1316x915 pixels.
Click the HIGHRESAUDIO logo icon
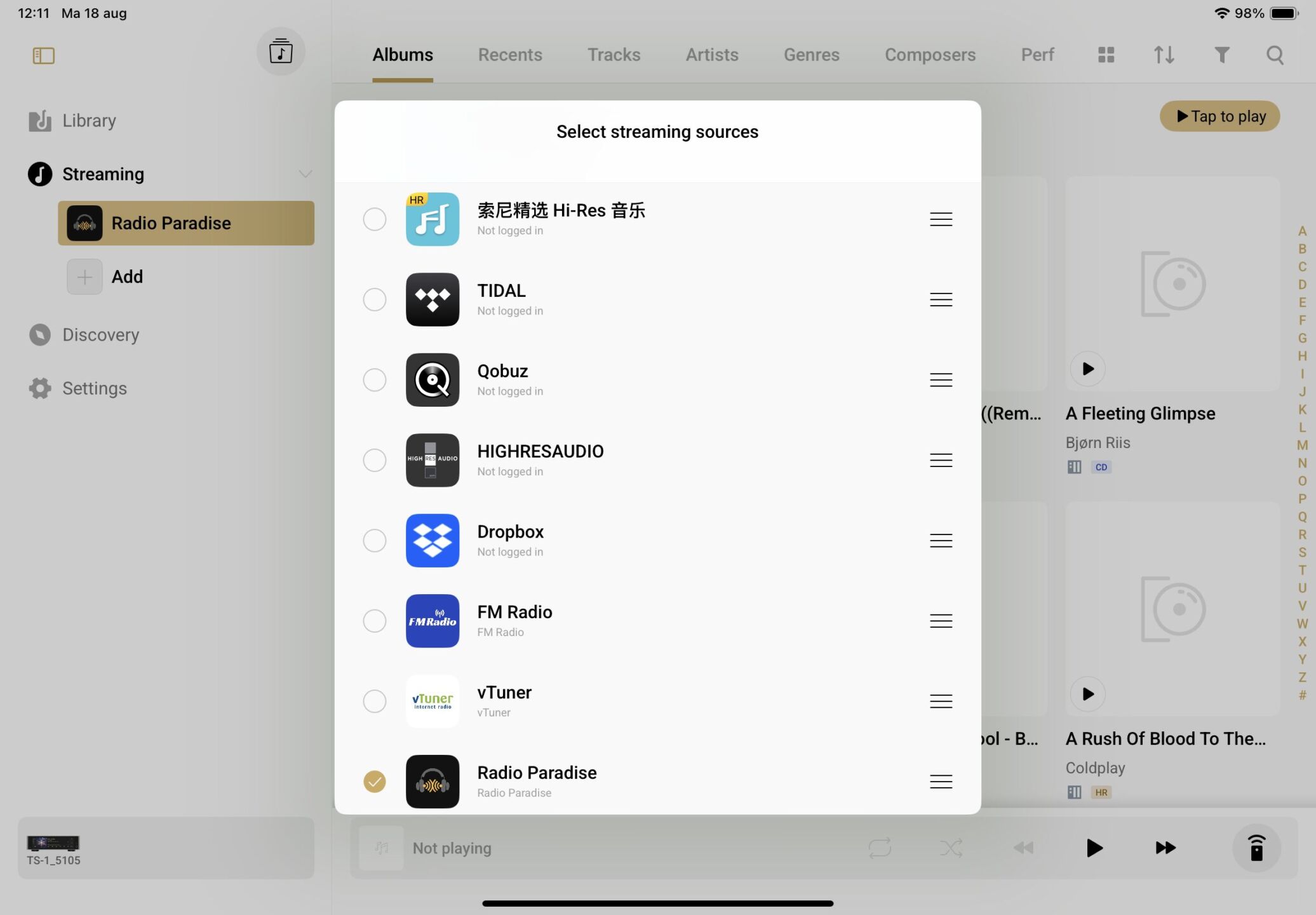point(433,460)
